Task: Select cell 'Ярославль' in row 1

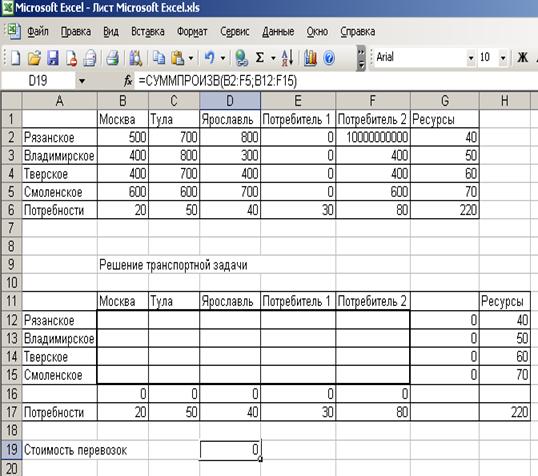Action: (230, 119)
